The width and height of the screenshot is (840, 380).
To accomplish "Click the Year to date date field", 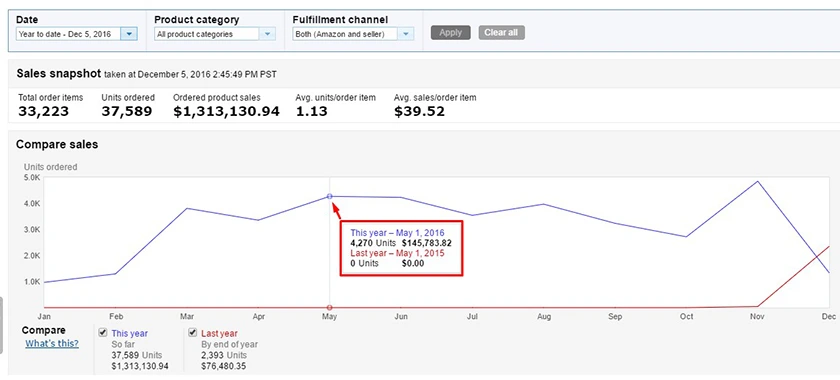I will click(69, 34).
